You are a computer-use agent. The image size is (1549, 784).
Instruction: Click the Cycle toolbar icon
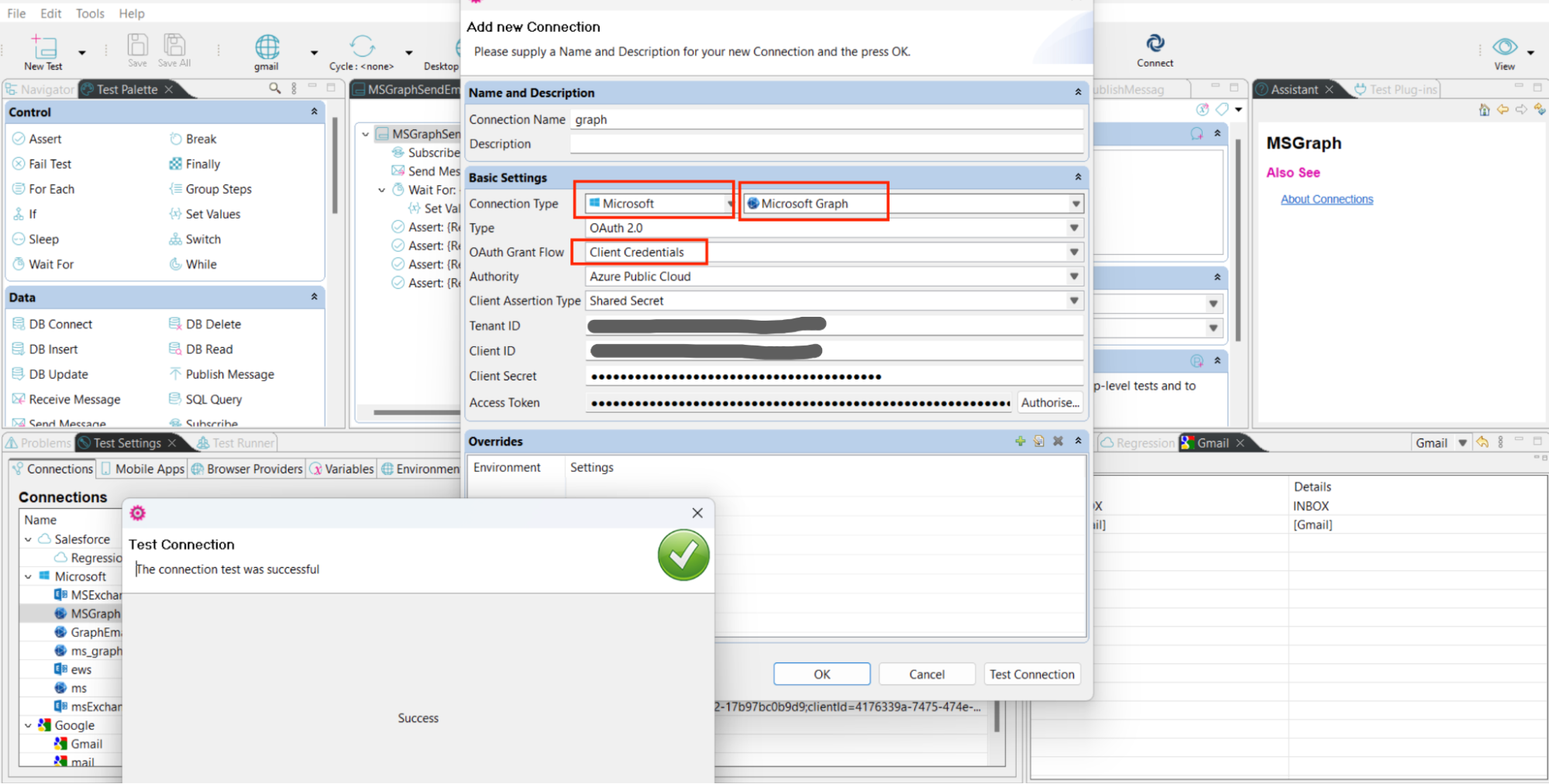point(362,46)
